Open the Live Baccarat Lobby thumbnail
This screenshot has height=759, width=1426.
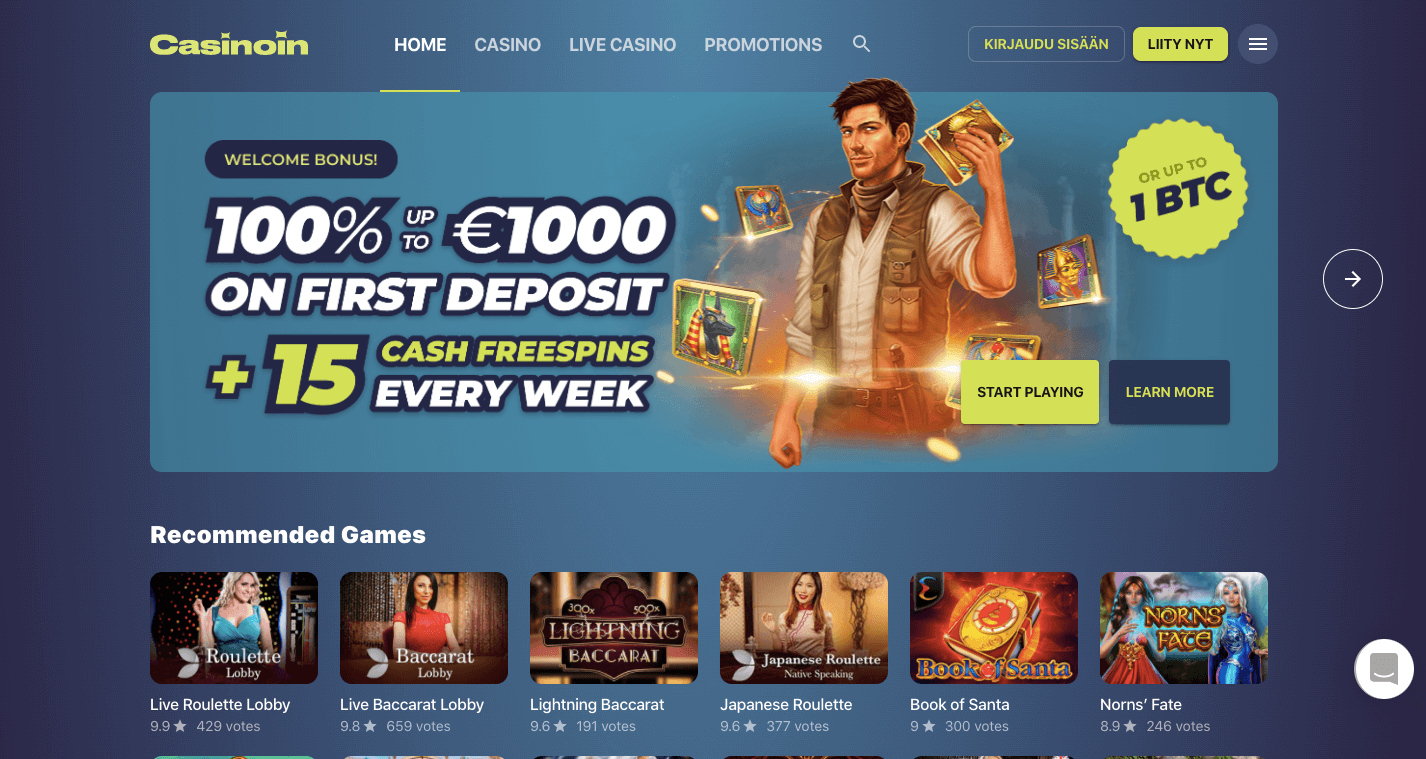tap(424, 628)
